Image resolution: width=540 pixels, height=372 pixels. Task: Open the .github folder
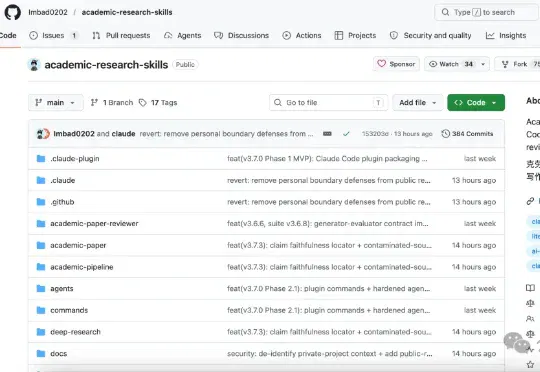[62, 202]
